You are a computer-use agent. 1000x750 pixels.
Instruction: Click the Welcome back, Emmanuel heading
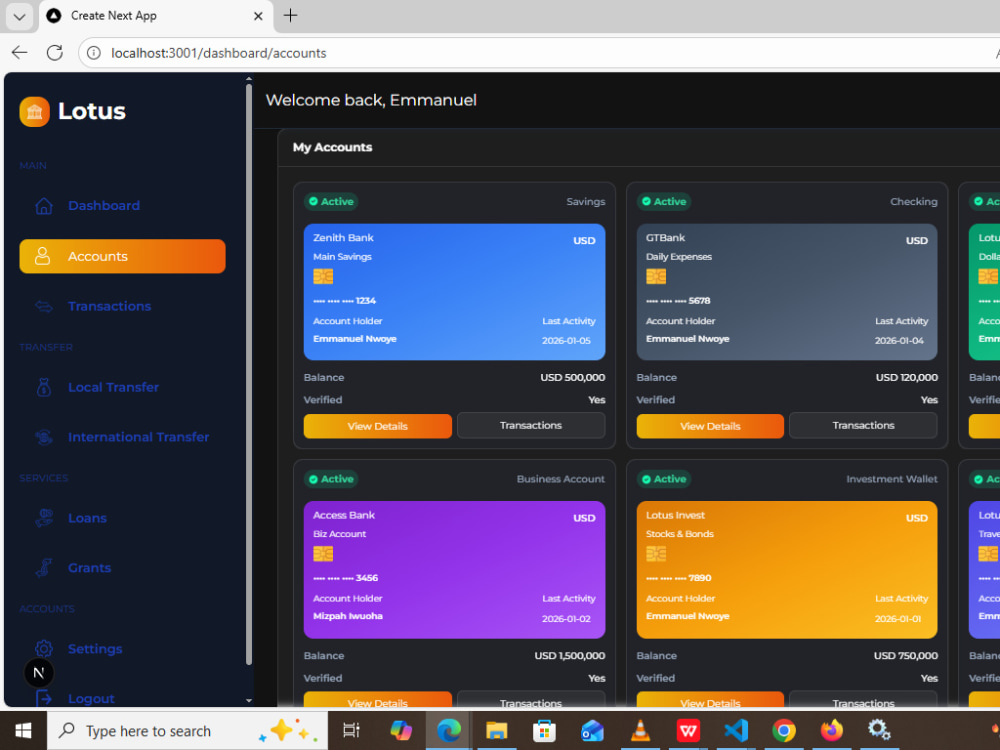coord(371,100)
